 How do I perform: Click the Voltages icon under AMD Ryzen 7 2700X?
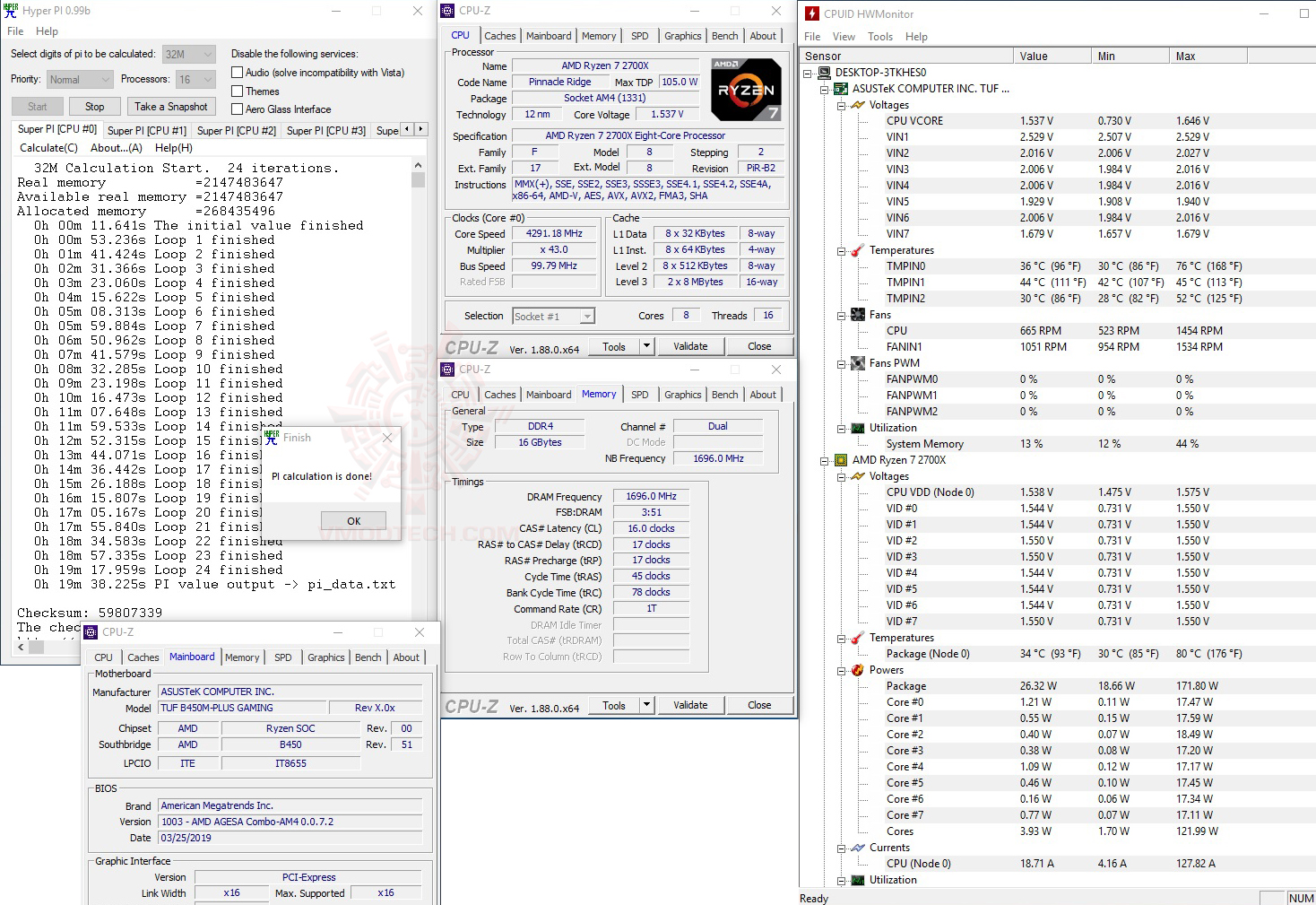858,476
